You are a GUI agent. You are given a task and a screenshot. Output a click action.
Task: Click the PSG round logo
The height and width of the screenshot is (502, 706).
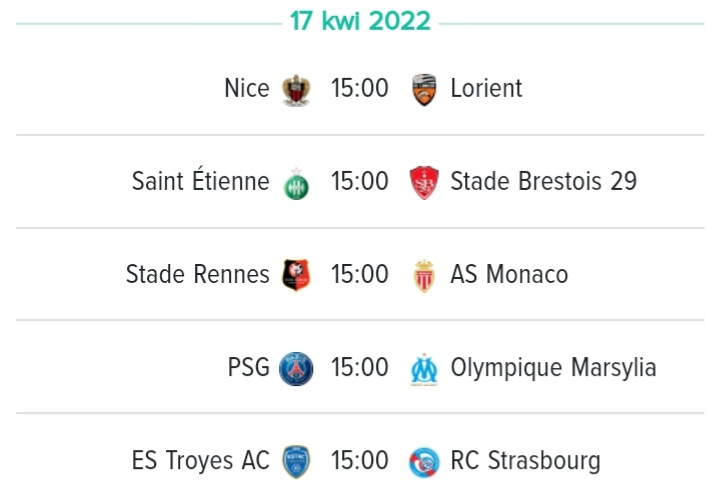coord(296,369)
